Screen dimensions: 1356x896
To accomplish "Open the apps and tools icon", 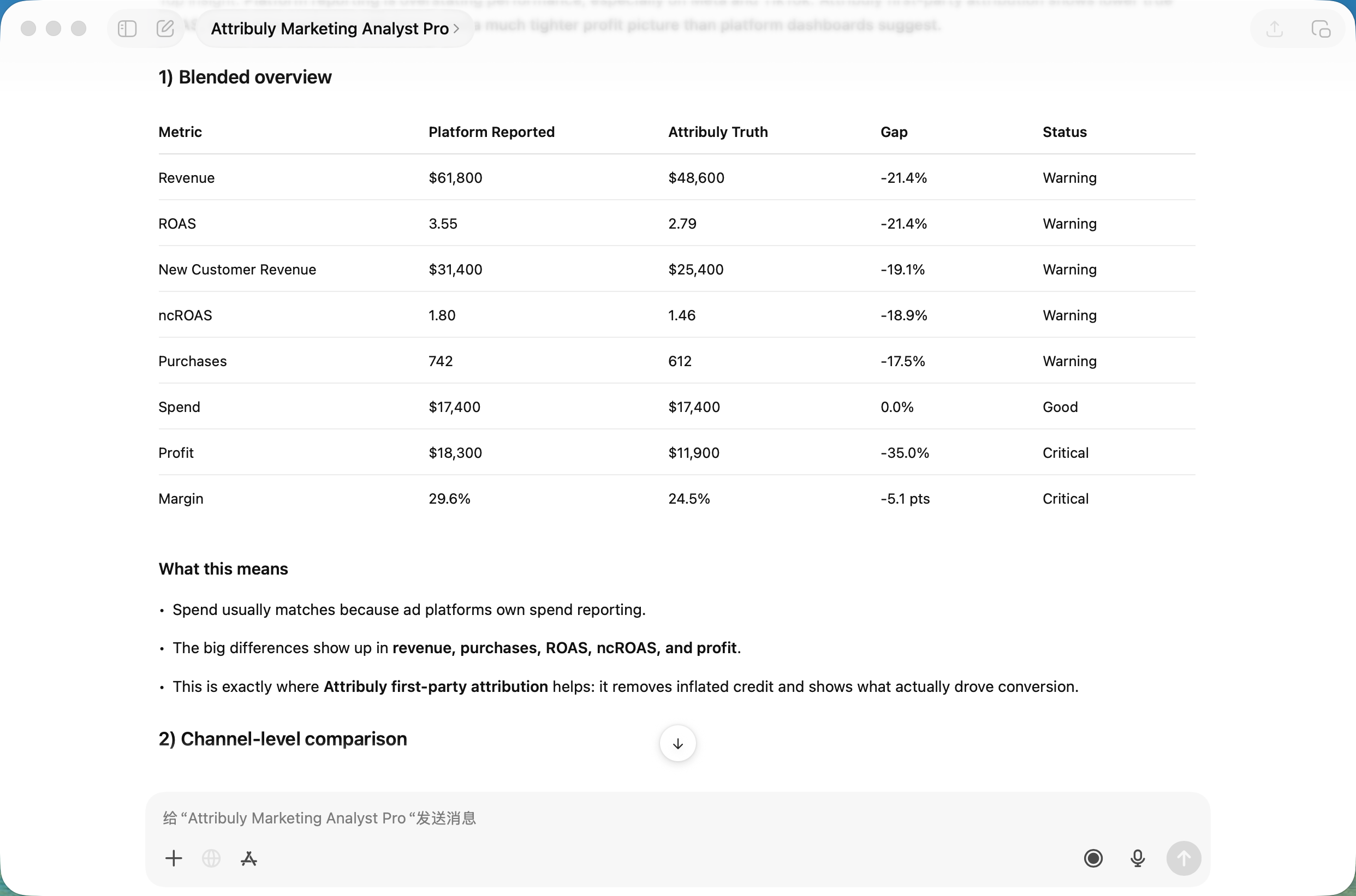I will pos(249,858).
